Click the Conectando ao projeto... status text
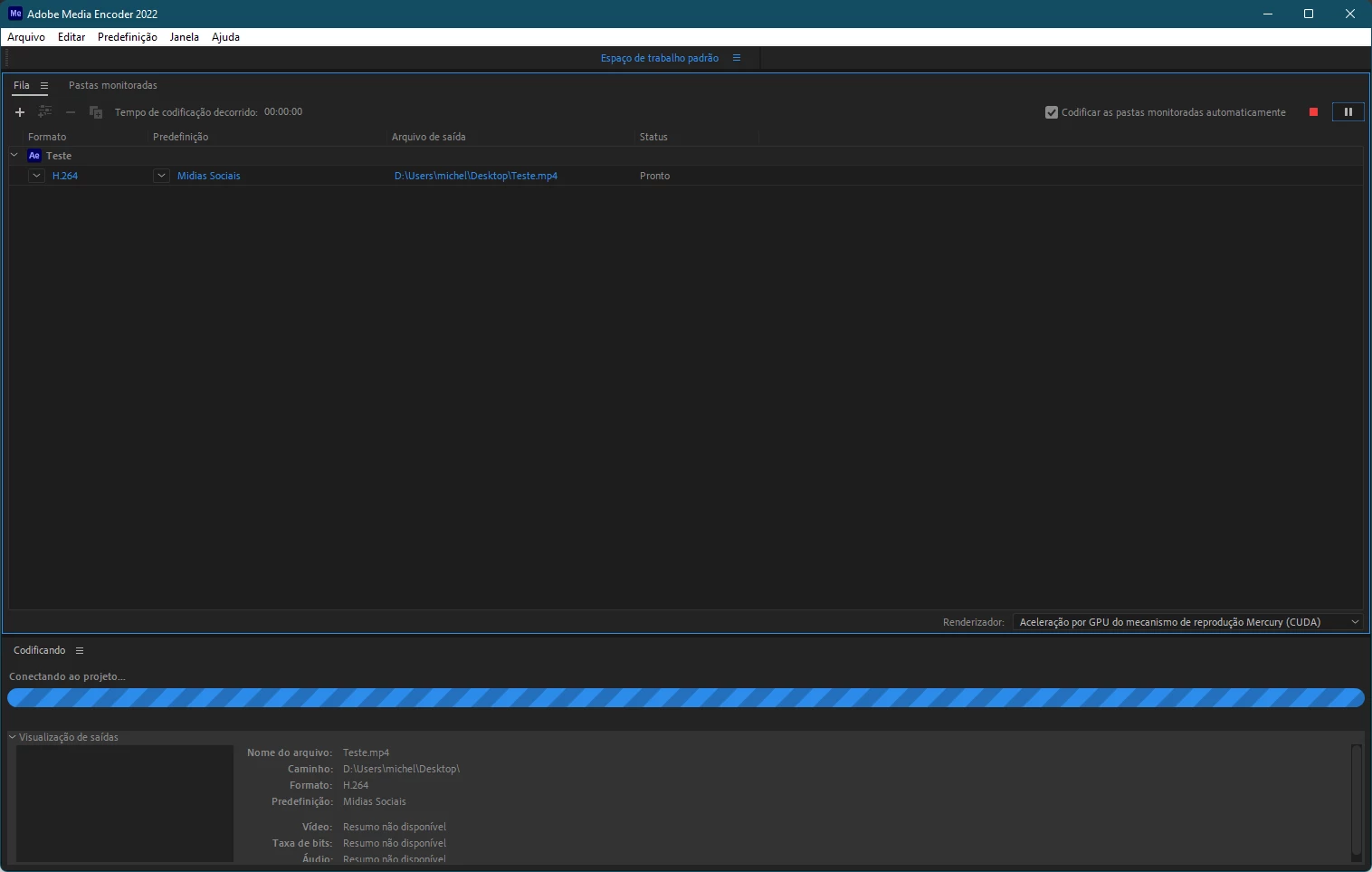The height and width of the screenshot is (872, 1372). [x=67, y=676]
